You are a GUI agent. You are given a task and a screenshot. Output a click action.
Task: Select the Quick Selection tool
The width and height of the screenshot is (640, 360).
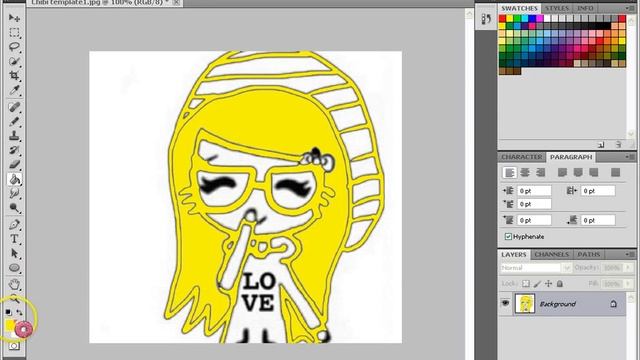pos(14,61)
